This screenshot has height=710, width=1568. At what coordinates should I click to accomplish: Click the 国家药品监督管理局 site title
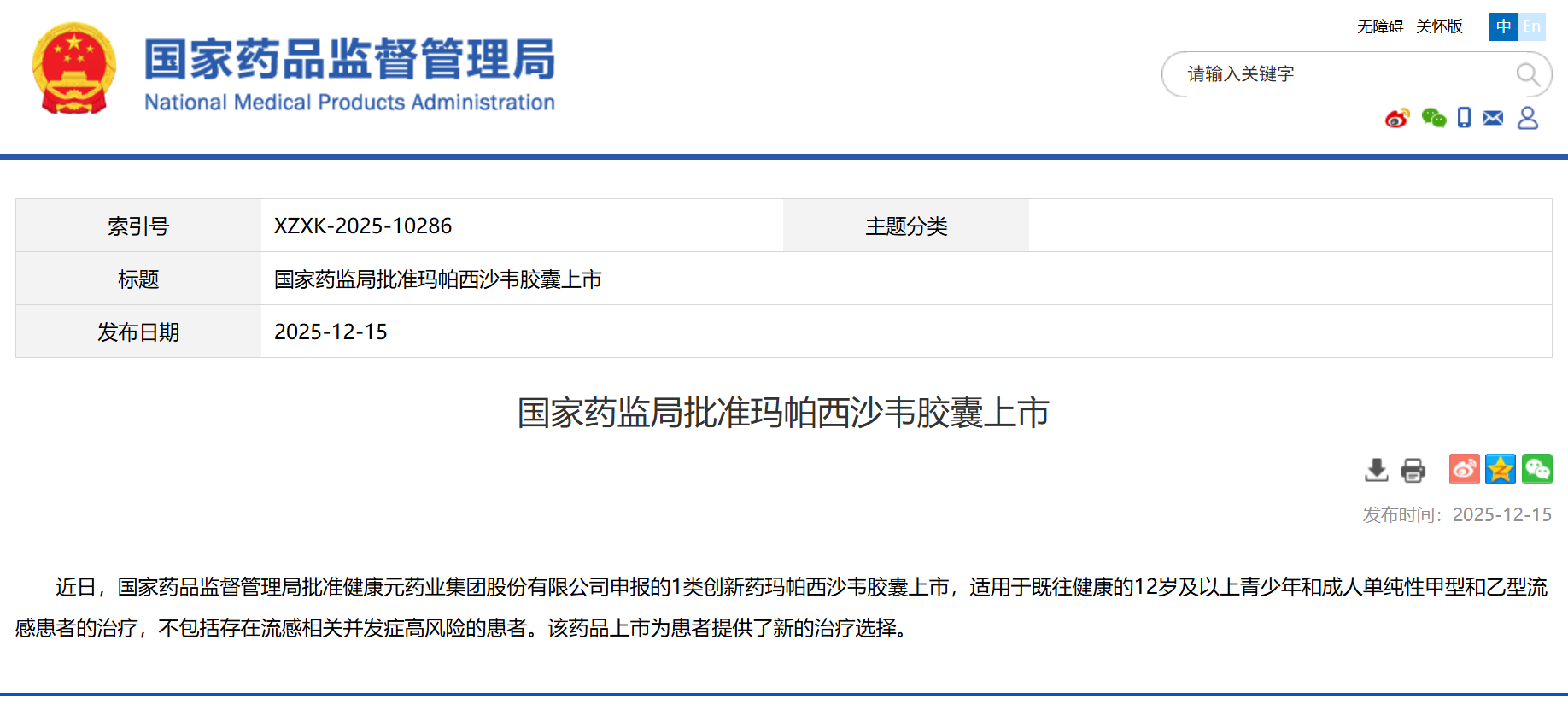[349, 60]
